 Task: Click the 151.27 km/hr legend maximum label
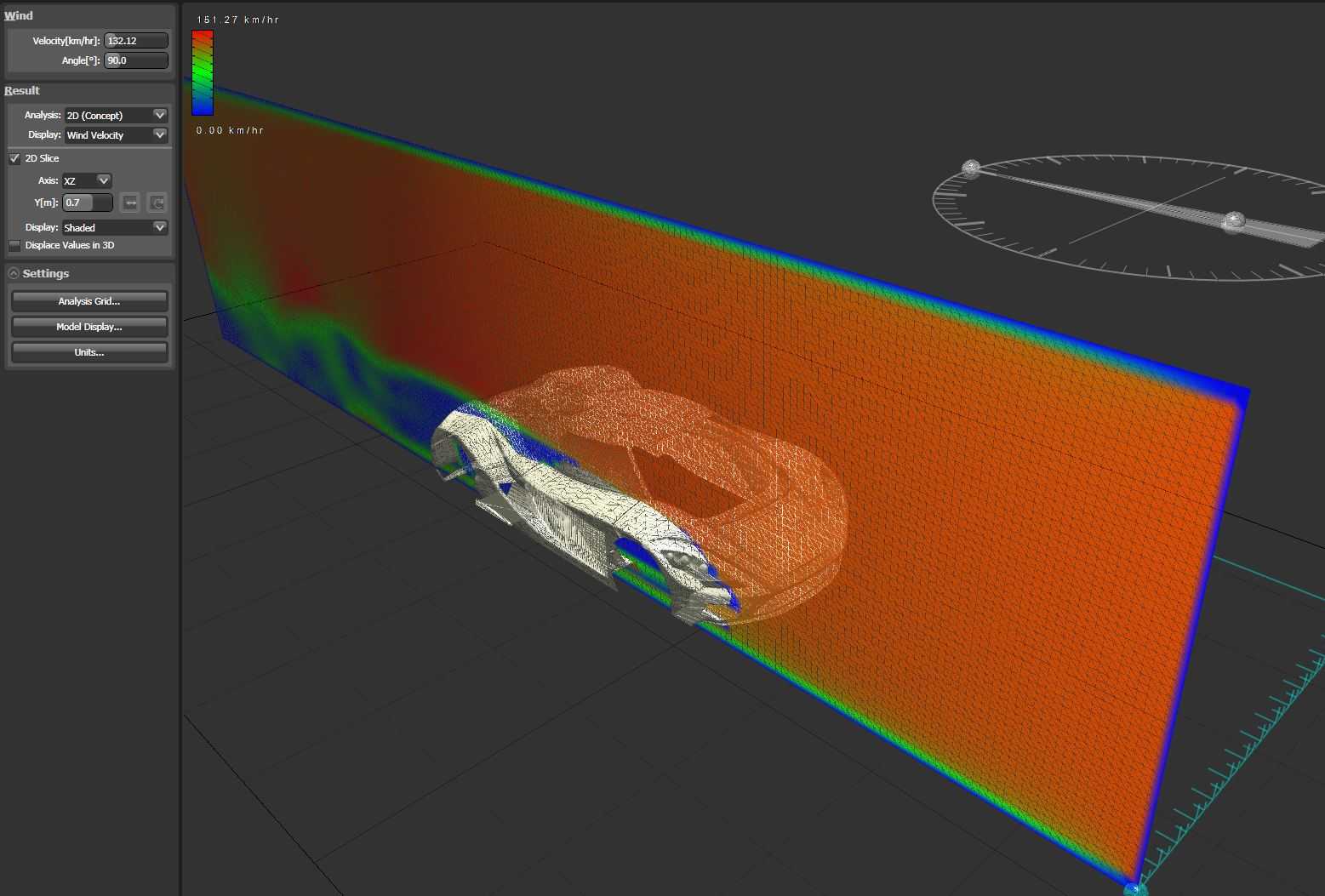(x=237, y=20)
